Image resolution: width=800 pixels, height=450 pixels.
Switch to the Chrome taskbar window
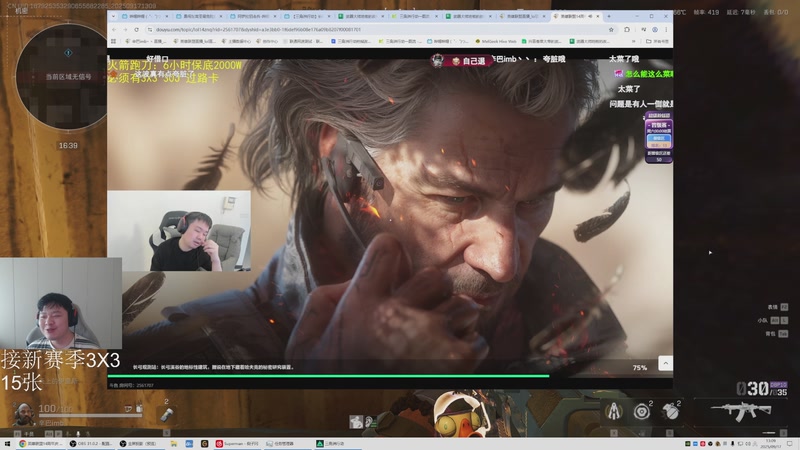coord(40,444)
